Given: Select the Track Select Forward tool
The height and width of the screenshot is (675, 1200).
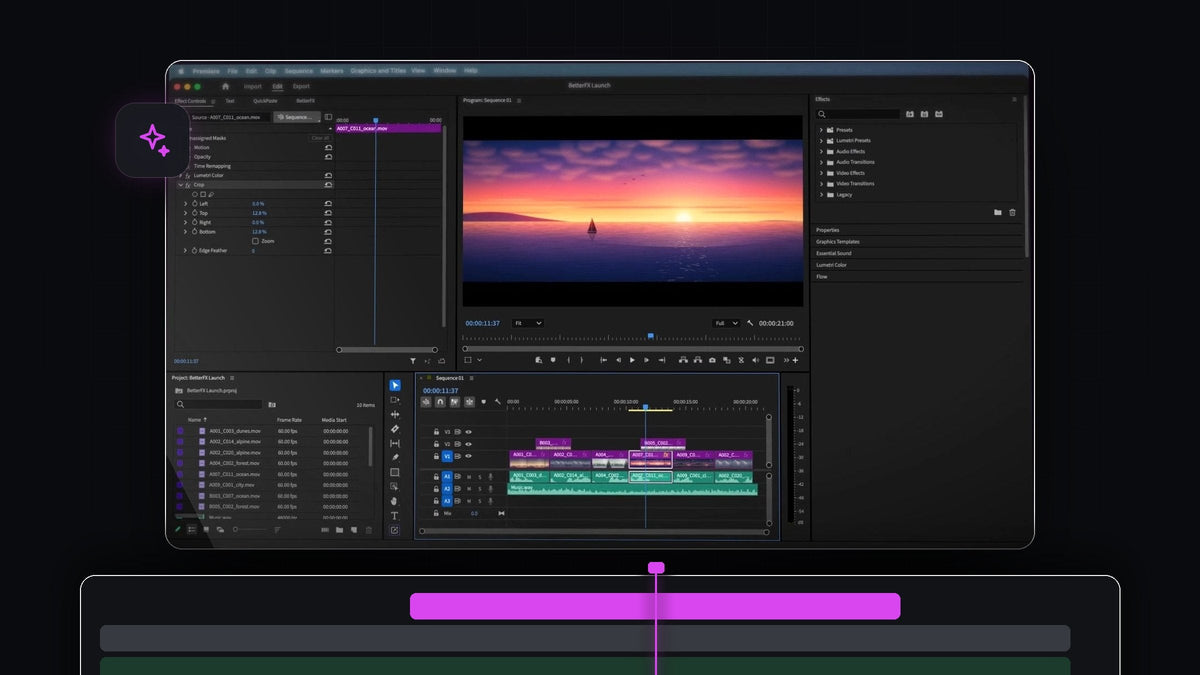Looking at the screenshot, I should (x=395, y=400).
